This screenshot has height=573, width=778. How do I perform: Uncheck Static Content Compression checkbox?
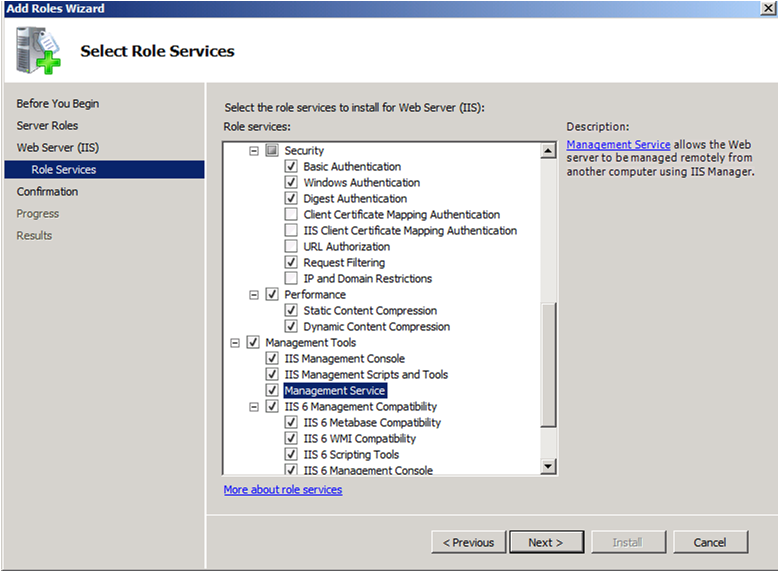point(291,310)
